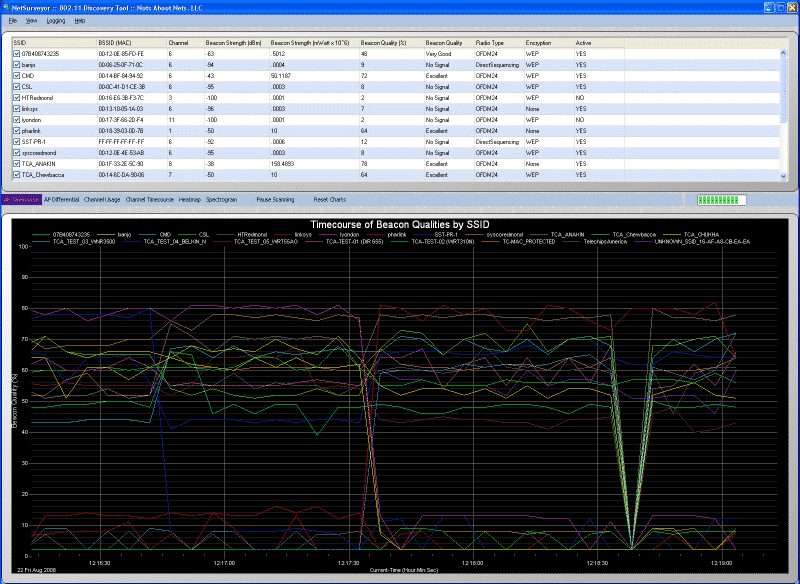The width and height of the screenshot is (800, 584).
Task: Open the Logging menu
Action: point(56,20)
